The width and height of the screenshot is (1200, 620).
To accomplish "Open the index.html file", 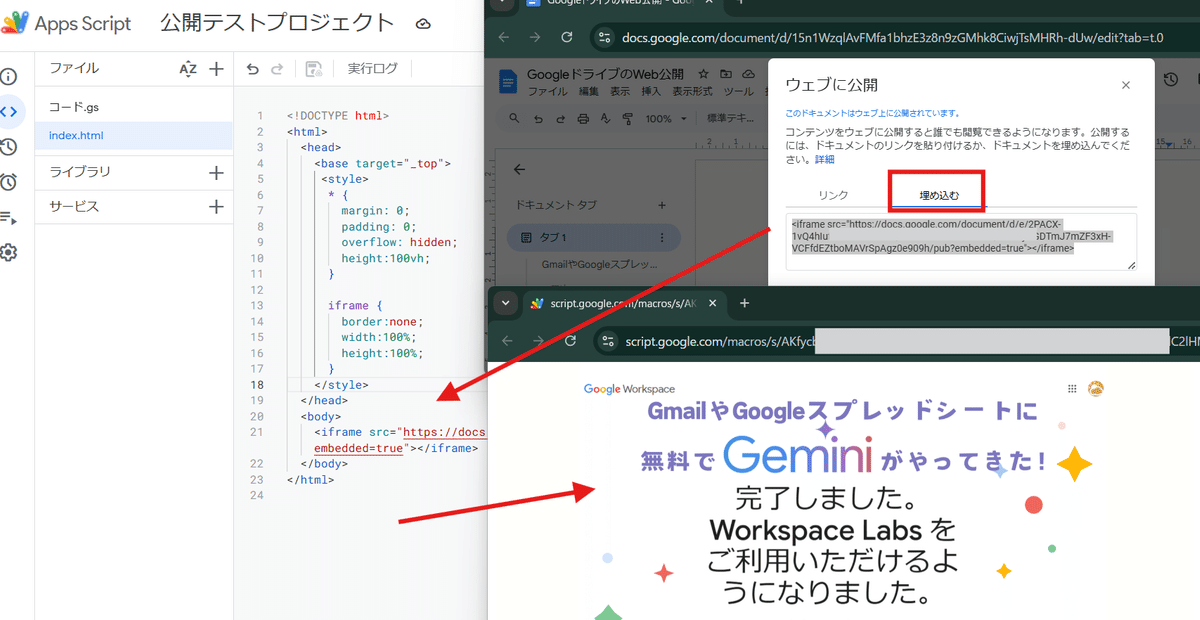I will pyautogui.click(x=134, y=136).
